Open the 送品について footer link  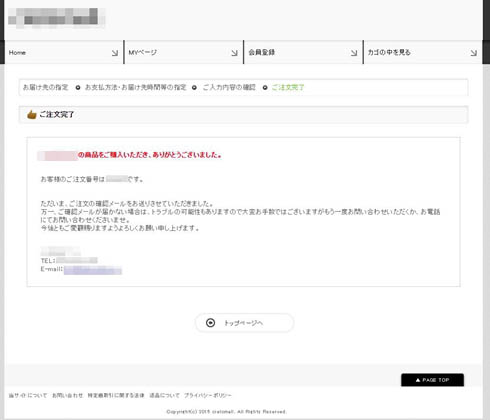point(164,395)
